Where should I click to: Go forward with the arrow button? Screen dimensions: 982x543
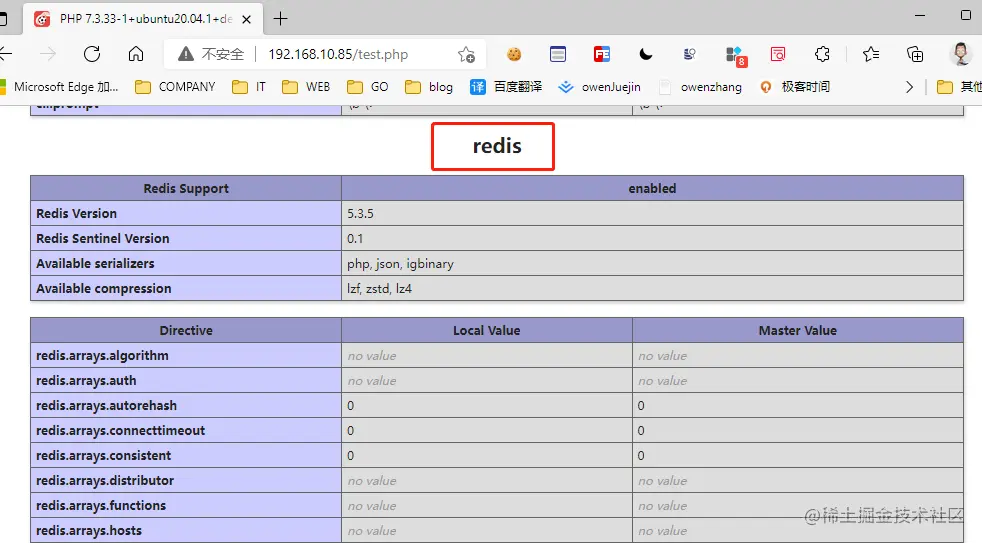[x=48, y=54]
